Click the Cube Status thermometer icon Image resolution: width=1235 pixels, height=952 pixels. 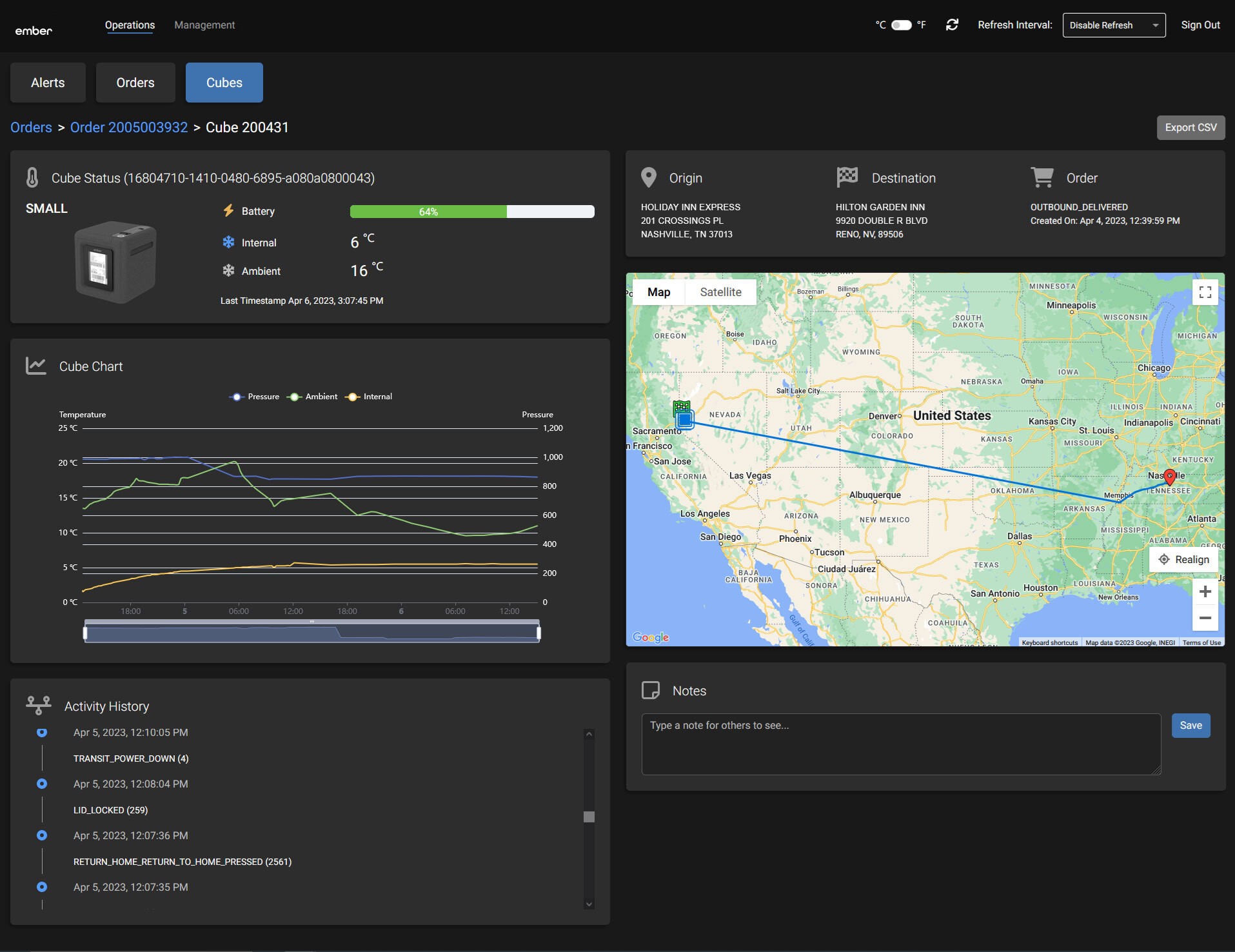click(32, 178)
